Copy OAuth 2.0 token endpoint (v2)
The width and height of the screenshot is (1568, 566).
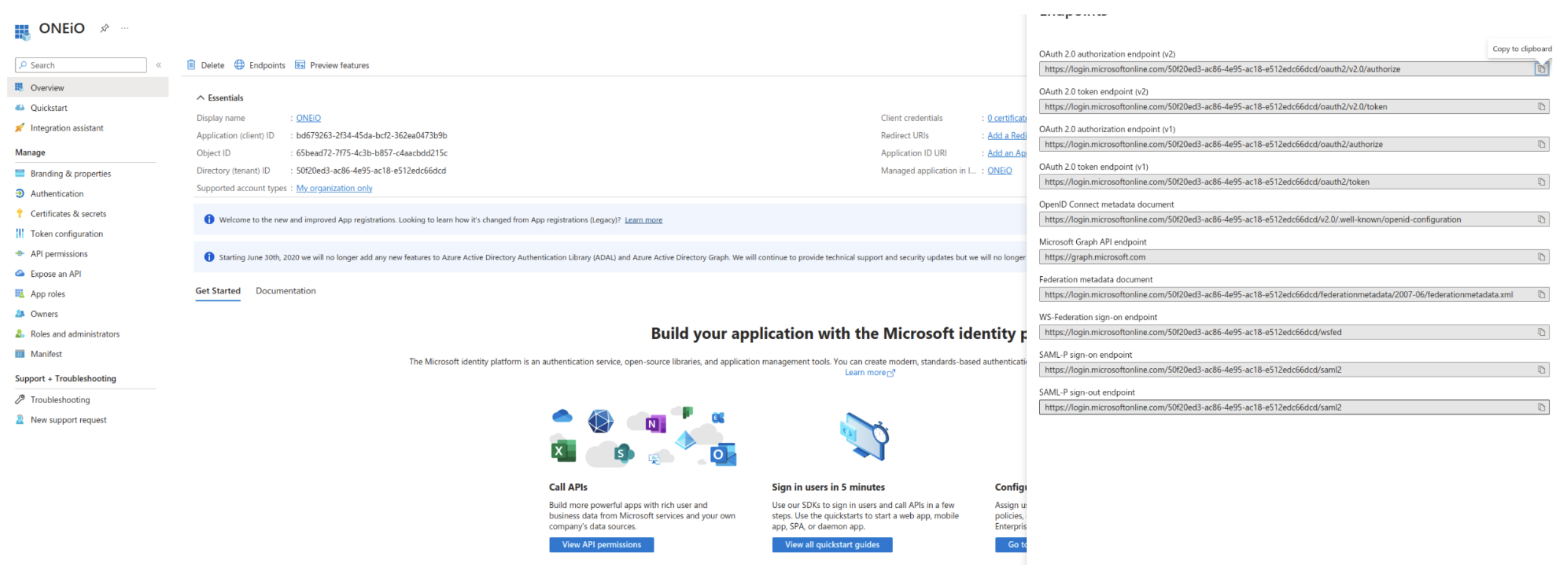coord(1540,107)
